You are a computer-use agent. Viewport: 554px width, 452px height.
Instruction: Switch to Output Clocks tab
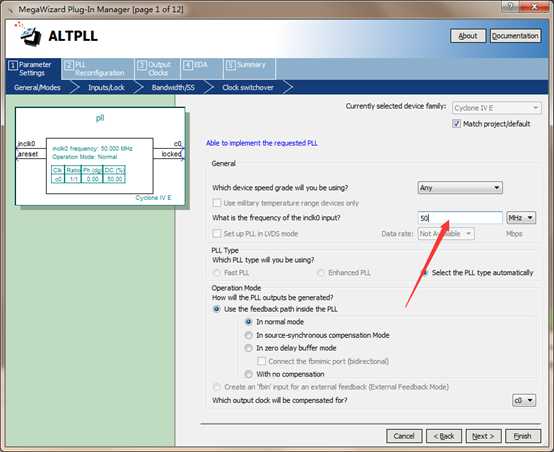click(x=158, y=69)
